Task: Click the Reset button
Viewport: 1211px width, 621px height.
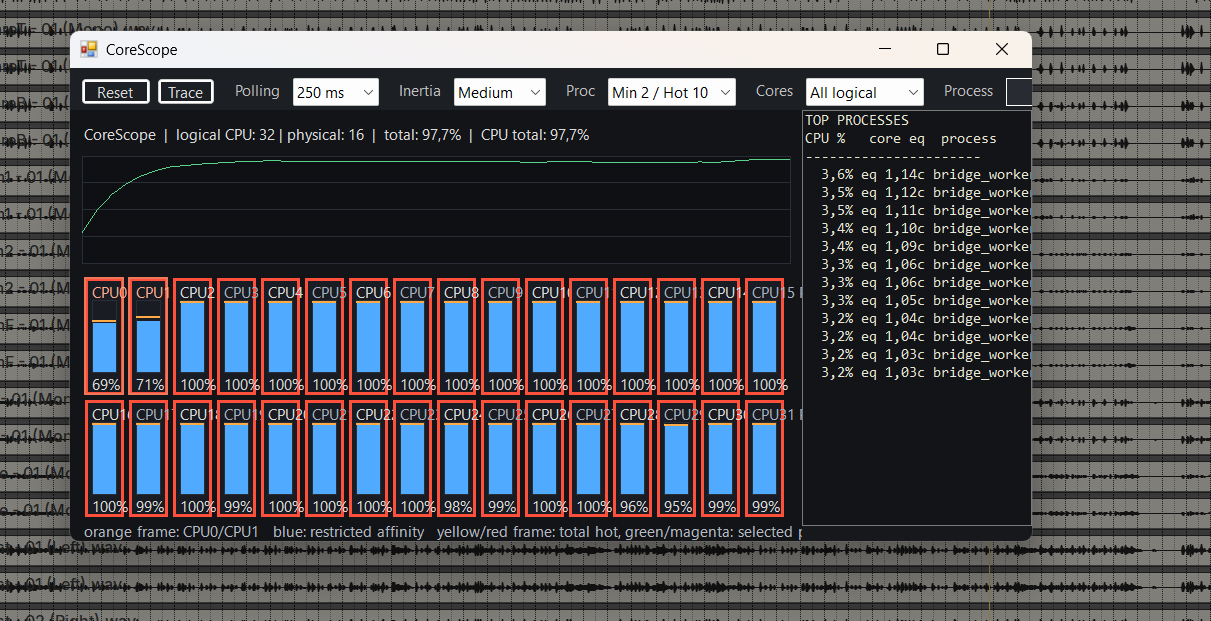Action: click(115, 92)
